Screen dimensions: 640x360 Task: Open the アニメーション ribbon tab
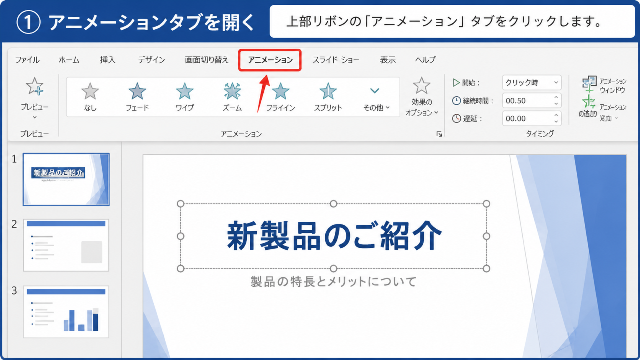(270, 60)
